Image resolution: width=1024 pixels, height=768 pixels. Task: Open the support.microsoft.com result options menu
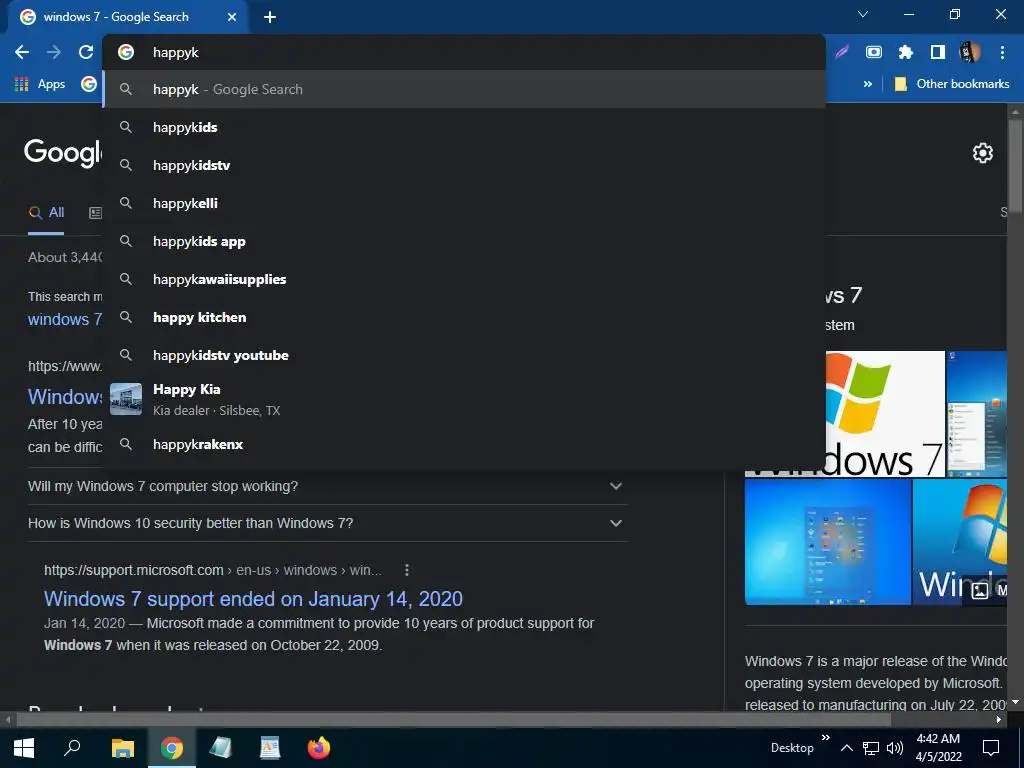406,570
